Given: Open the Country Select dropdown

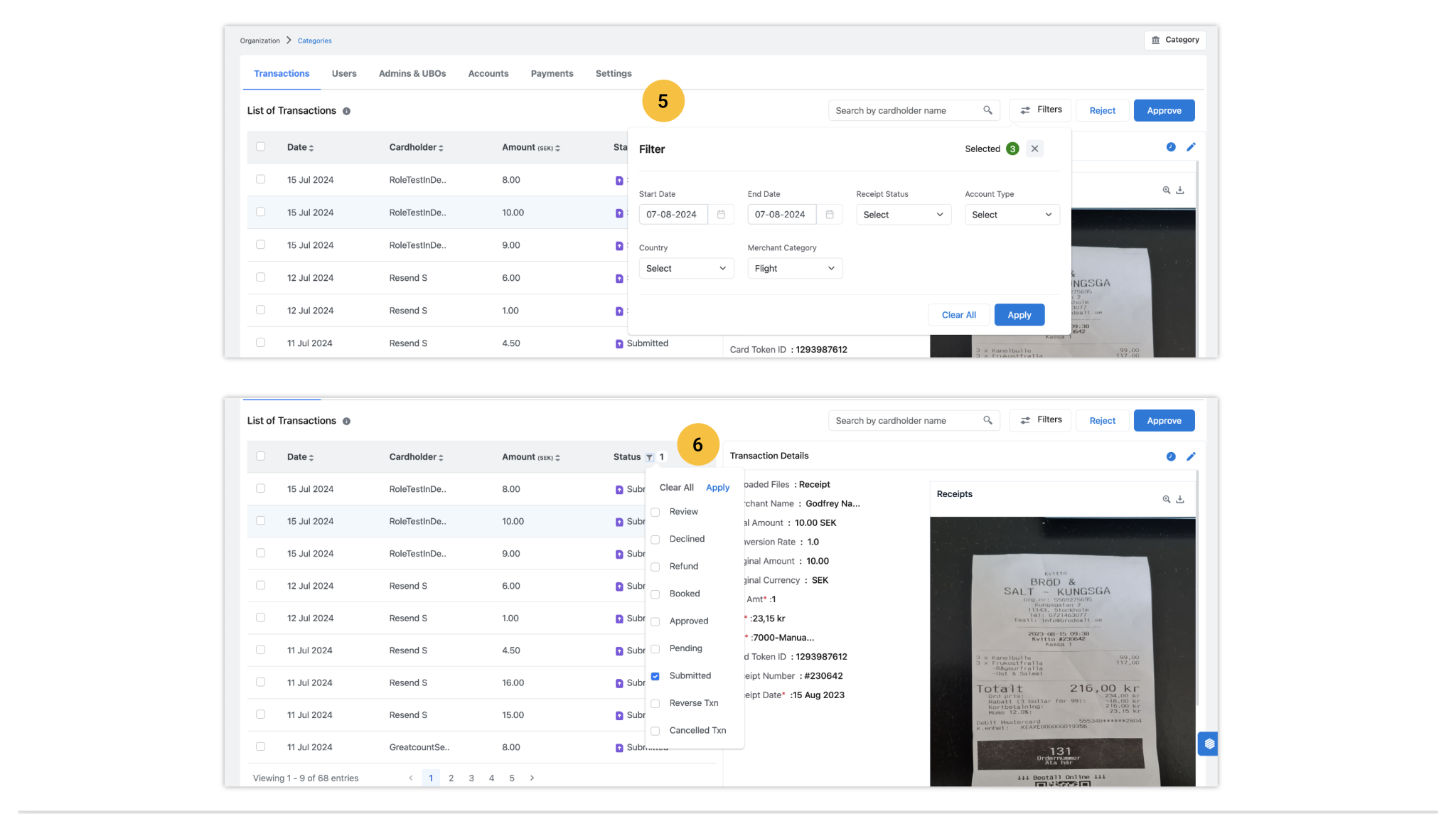Looking at the screenshot, I should click(685, 269).
